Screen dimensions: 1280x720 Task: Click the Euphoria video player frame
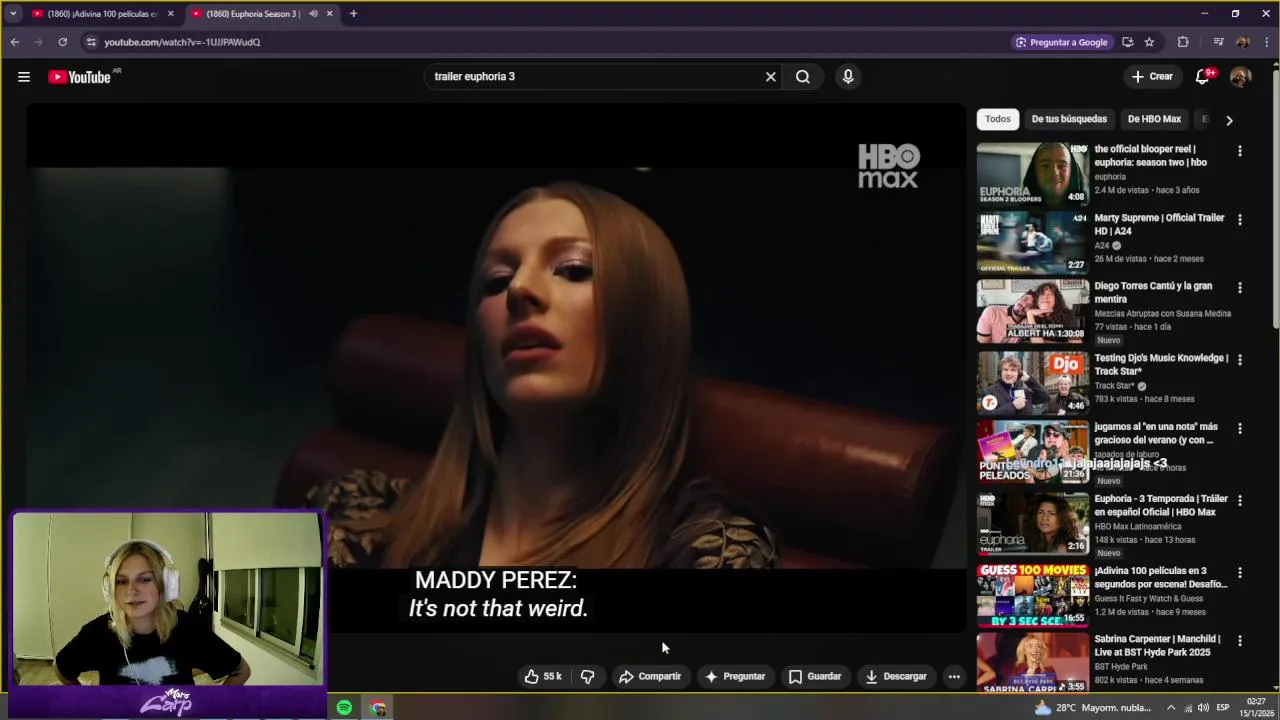point(497,368)
